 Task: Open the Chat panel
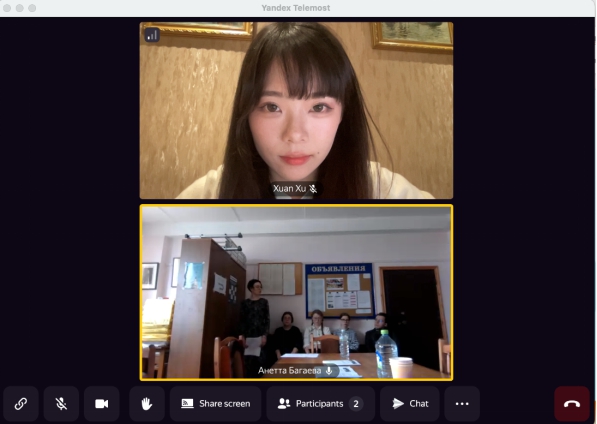(410, 403)
